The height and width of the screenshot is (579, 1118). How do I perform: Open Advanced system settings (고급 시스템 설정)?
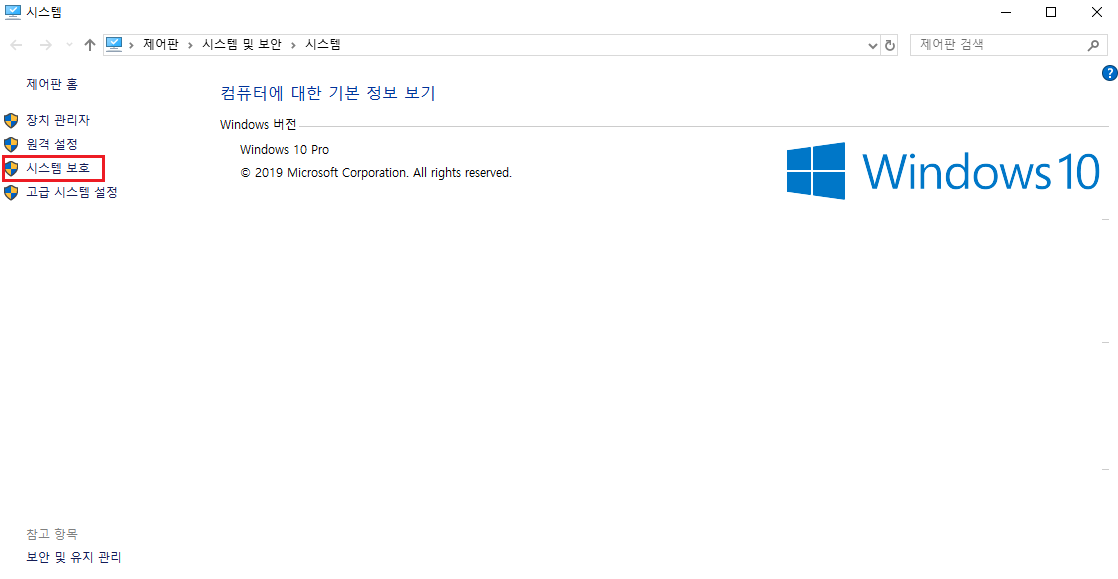(x=71, y=193)
